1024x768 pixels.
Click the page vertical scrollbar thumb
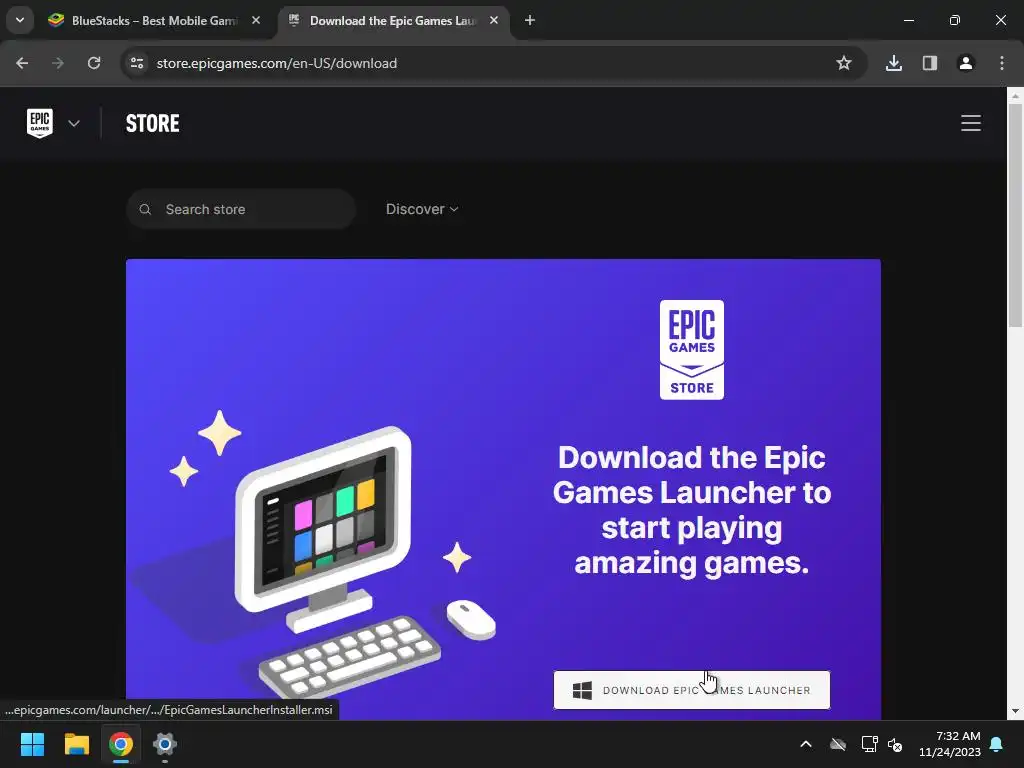coord(1015,216)
